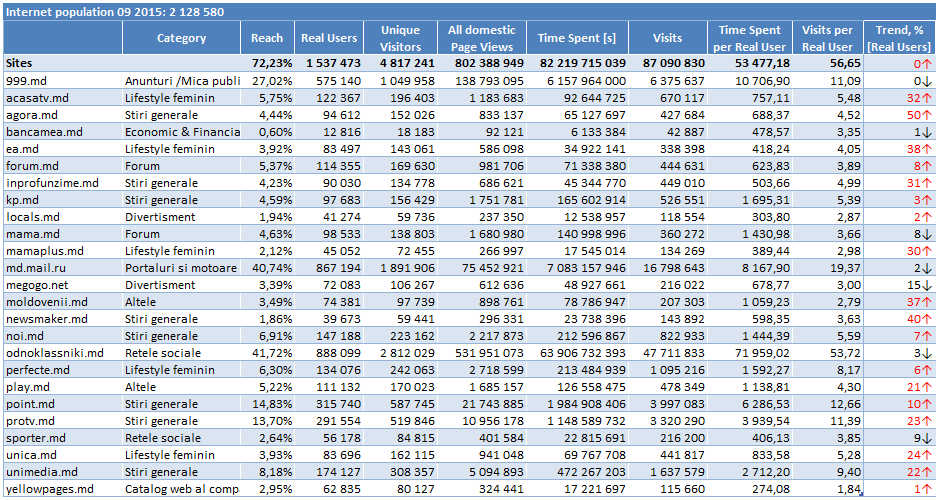
Task: Click the forum.md site cell
Action: coord(62,166)
